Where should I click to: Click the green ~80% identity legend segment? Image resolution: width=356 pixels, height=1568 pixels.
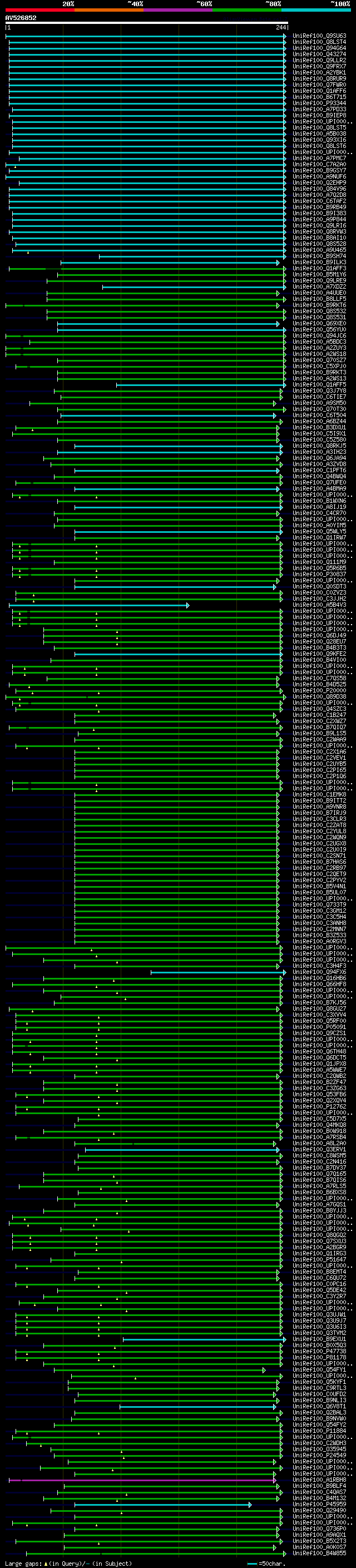pos(247,10)
